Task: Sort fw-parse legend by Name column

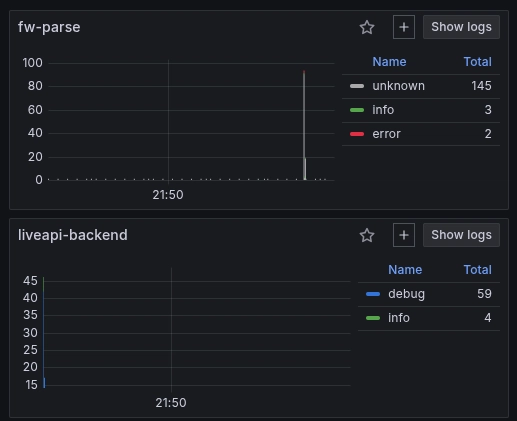Action: 389,62
